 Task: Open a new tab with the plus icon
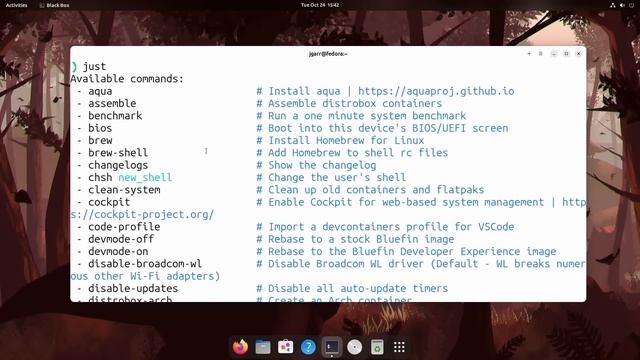coord(529,53)
